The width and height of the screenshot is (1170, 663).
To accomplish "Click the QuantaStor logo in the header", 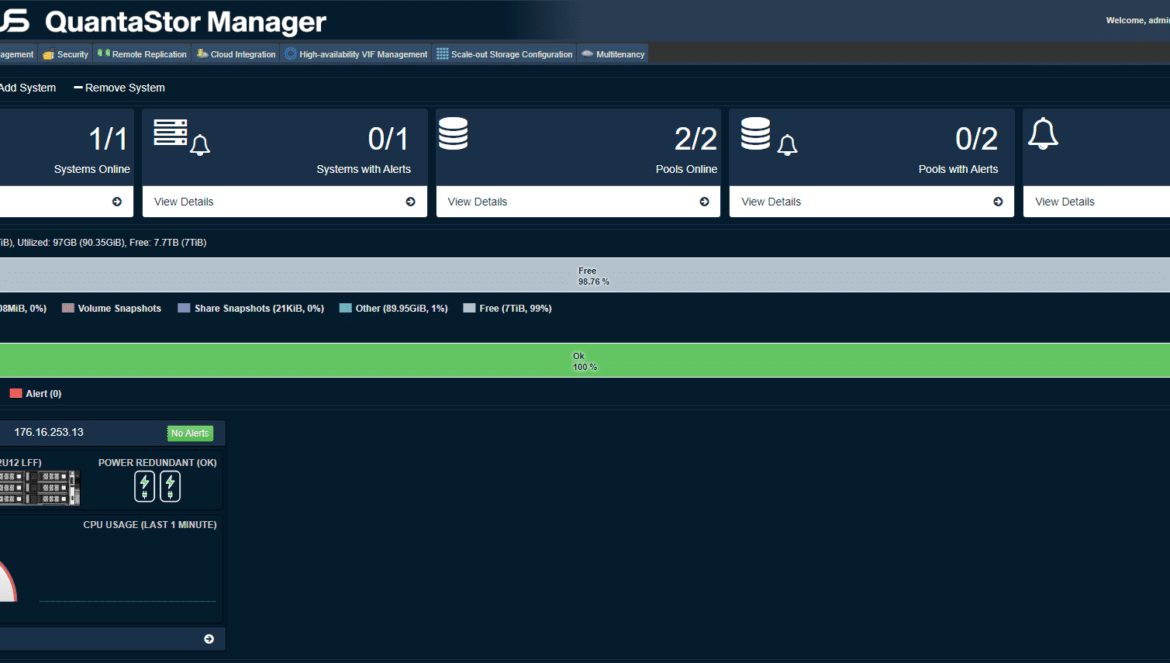I will (15, 20).
